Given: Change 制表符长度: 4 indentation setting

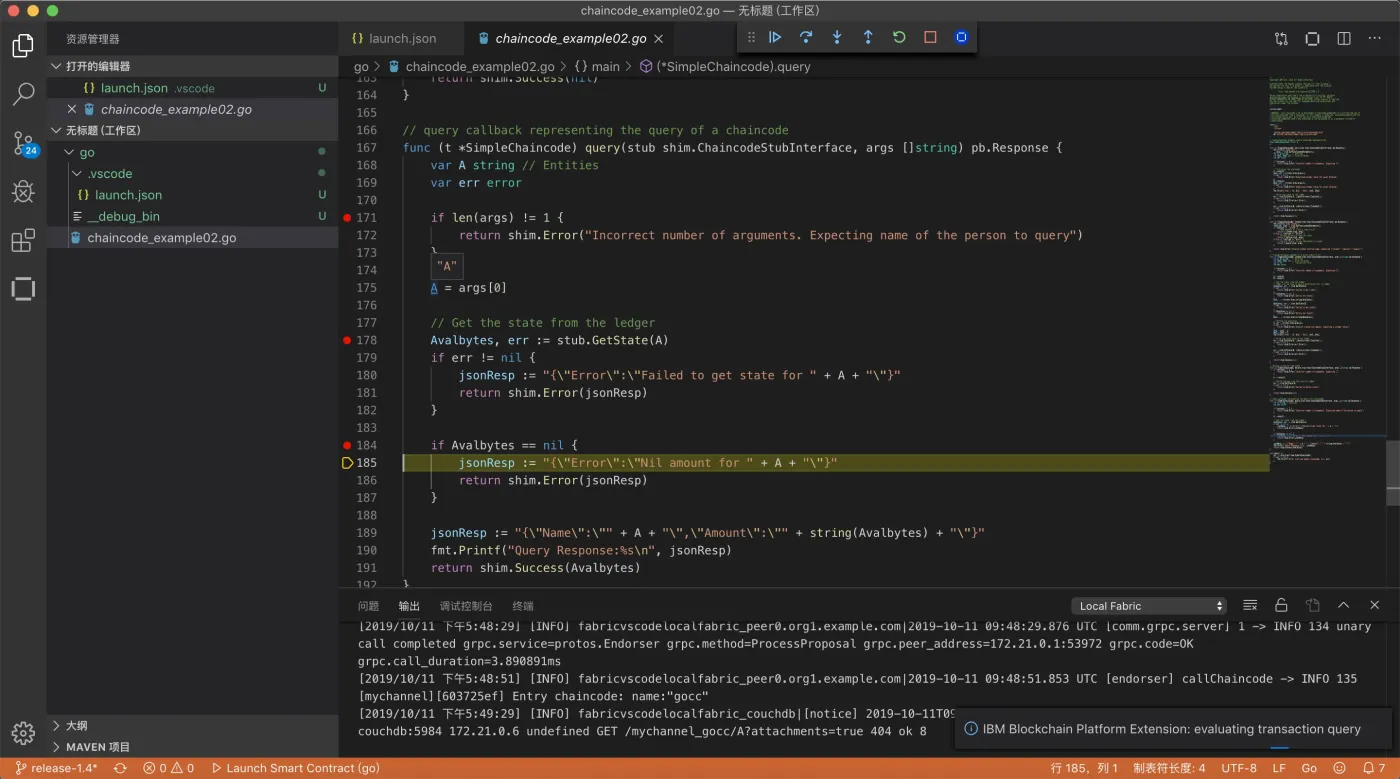Looking at the screenshot, I should (x=1169, y=768).
